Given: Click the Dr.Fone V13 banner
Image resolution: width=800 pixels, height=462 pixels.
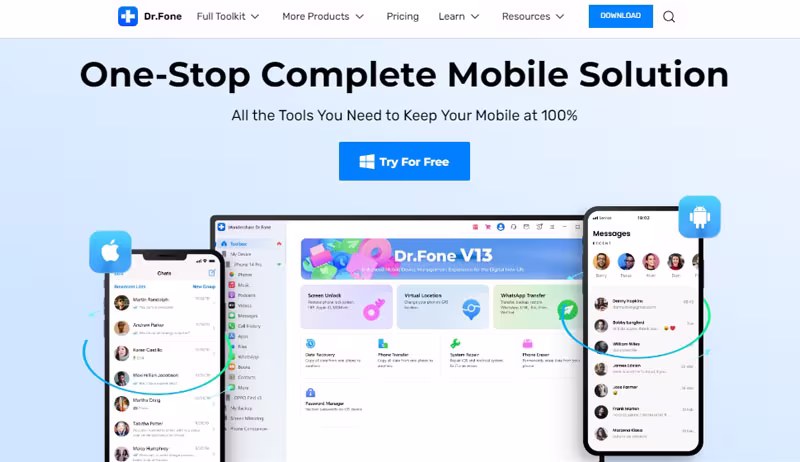Looking at the screenshot, I should tap(442, 259).
